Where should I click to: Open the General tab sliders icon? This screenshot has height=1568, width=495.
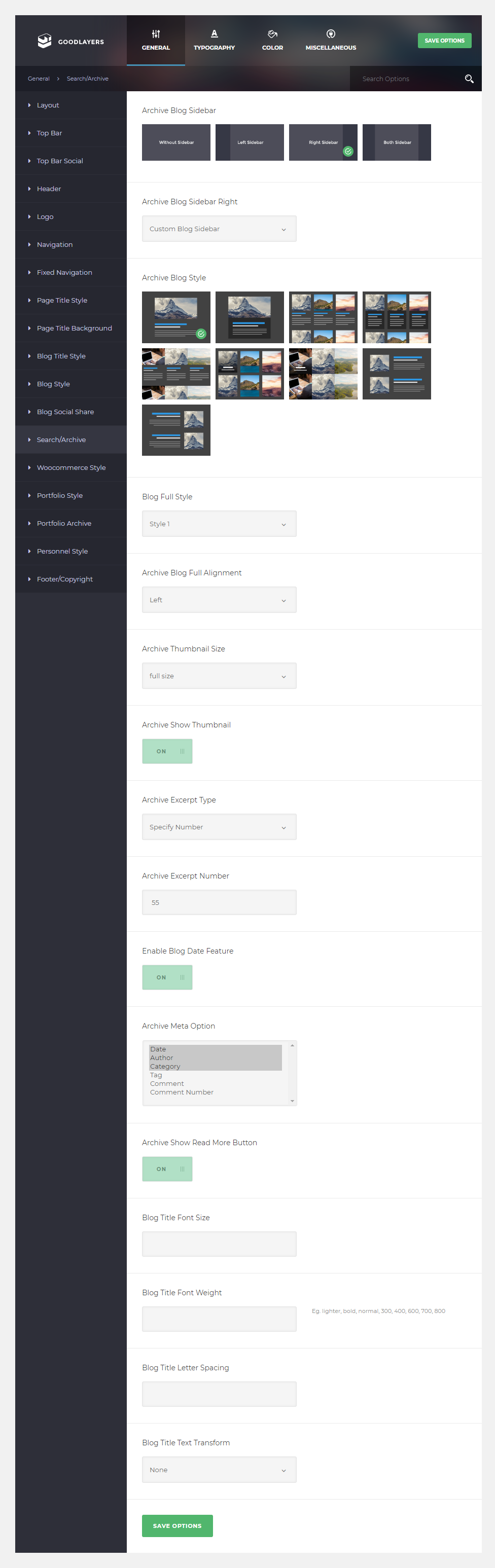156,34
